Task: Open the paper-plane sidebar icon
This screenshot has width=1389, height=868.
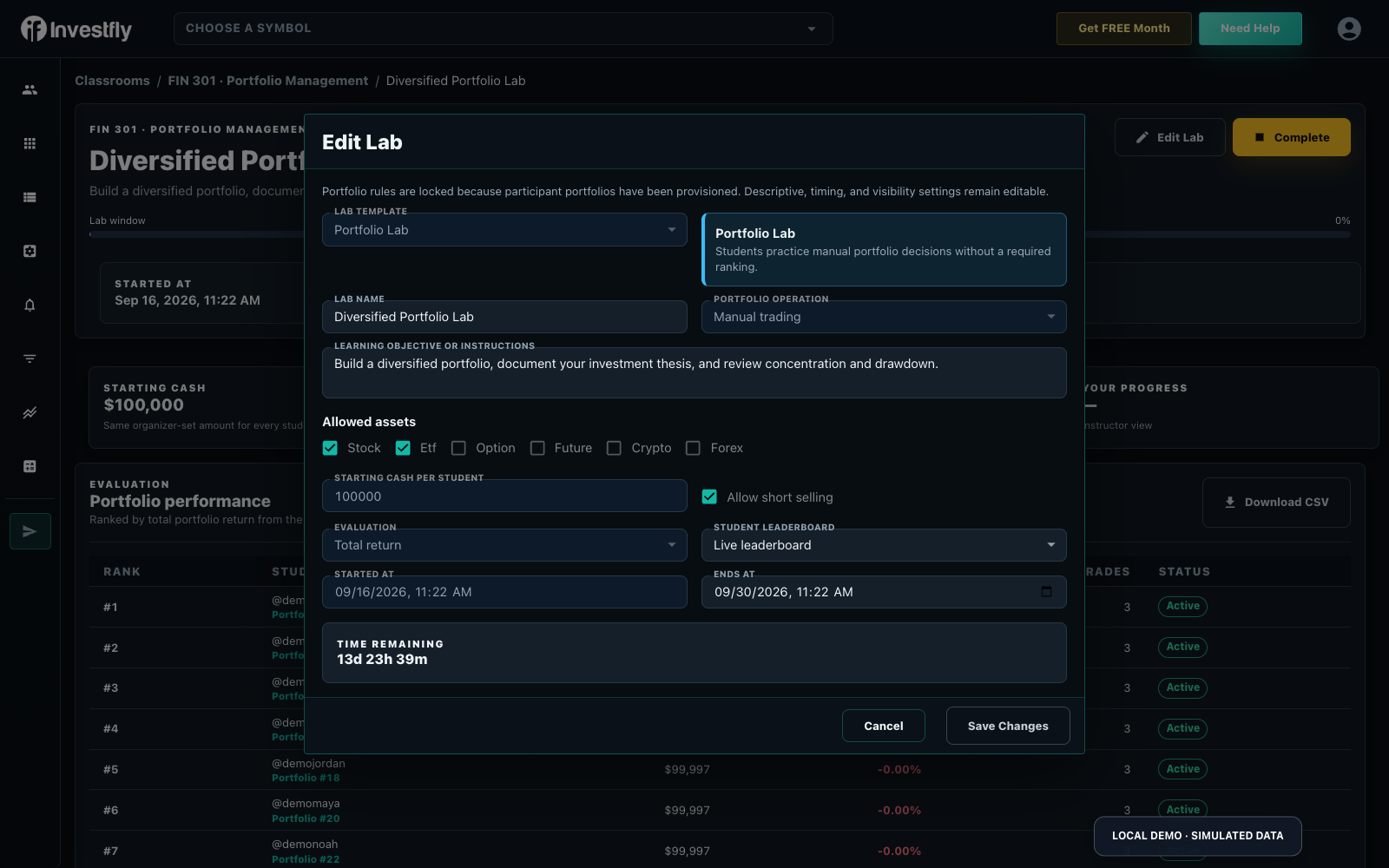Action: point(30,531)
